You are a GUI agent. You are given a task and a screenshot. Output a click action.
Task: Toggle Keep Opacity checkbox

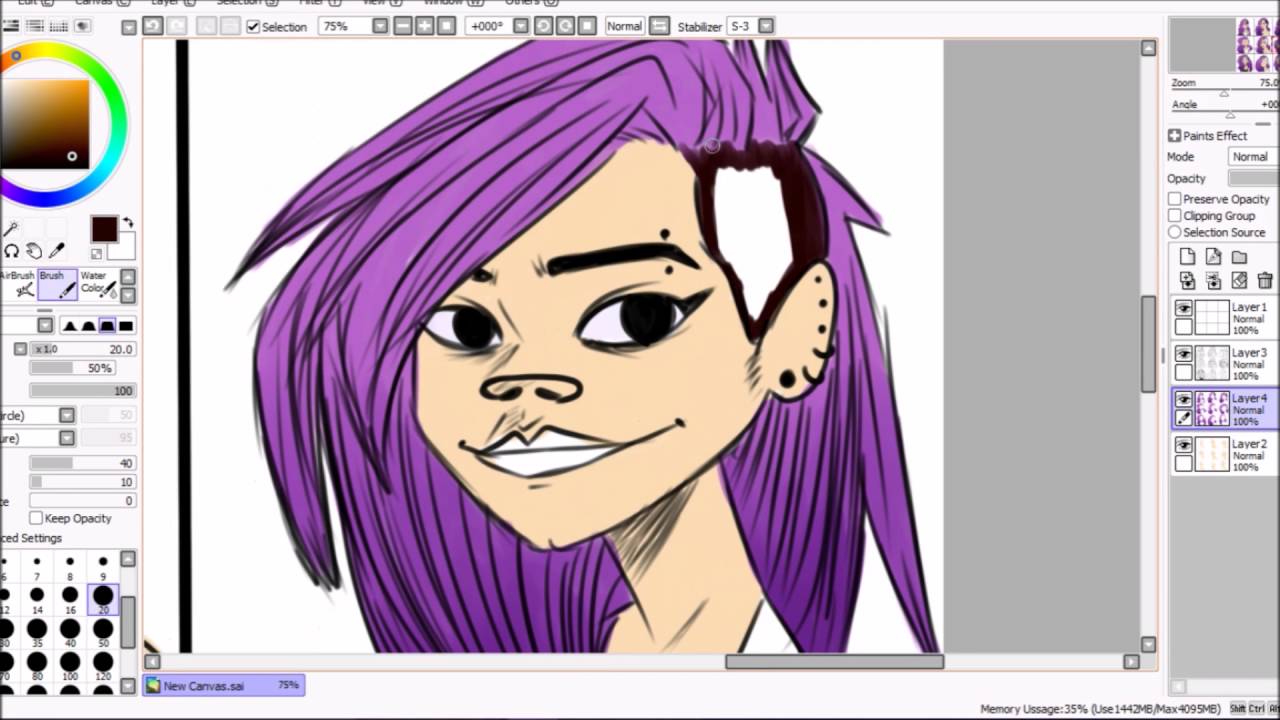(36, 518)
